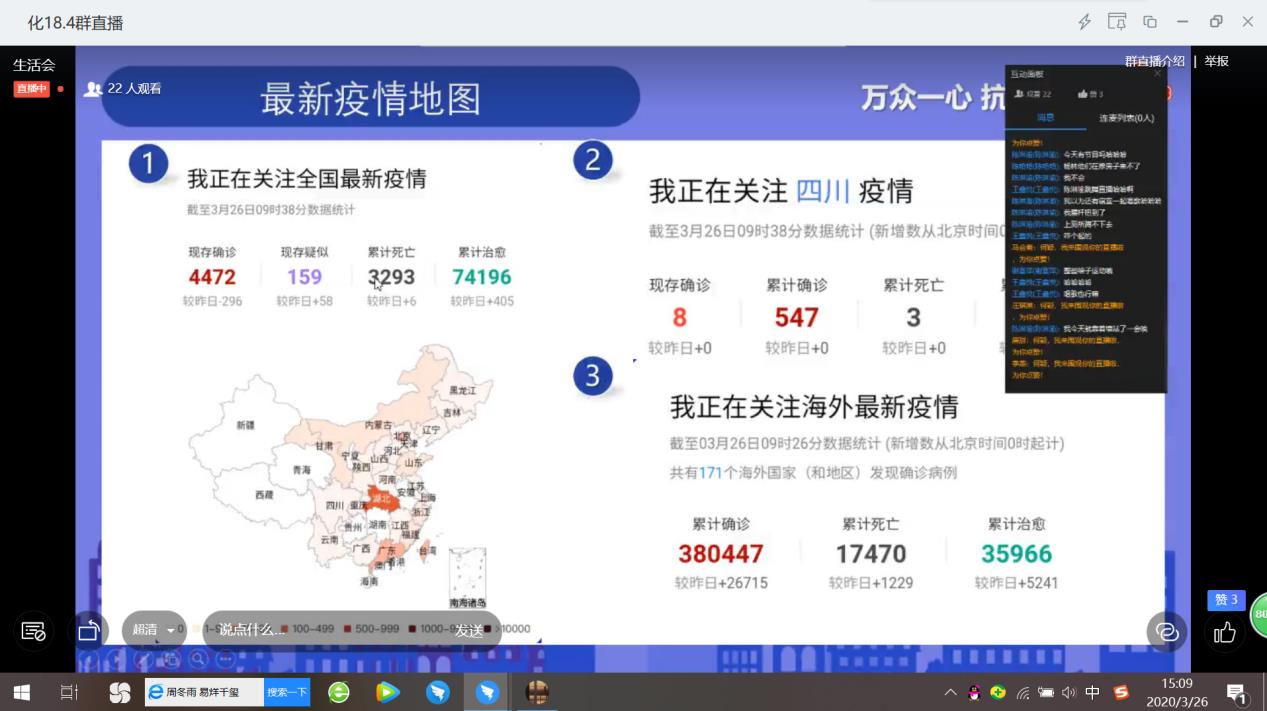The width and height of the screenshot is (1267, 711).
Task: Click the slide's more options ellipsis icon
Action: point(224,658)
